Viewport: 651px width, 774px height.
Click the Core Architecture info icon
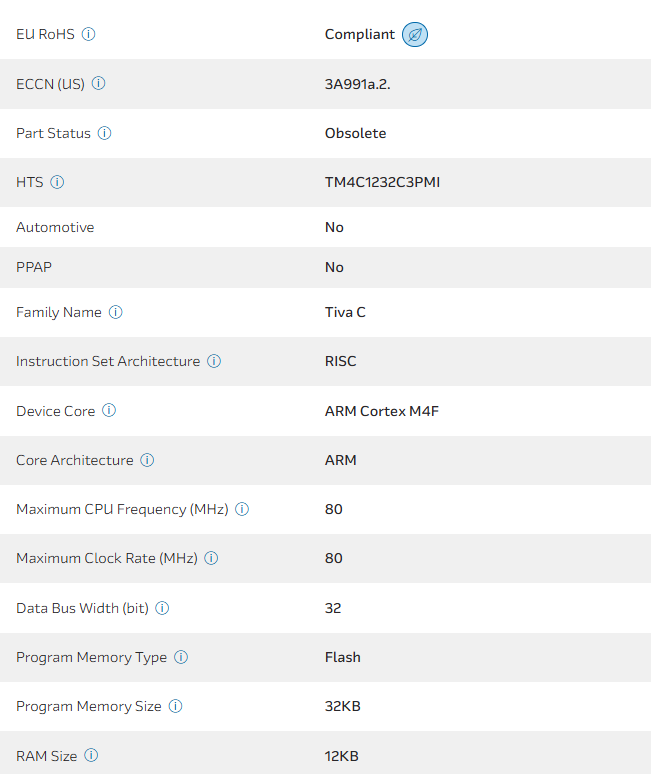tap(147, 460)
